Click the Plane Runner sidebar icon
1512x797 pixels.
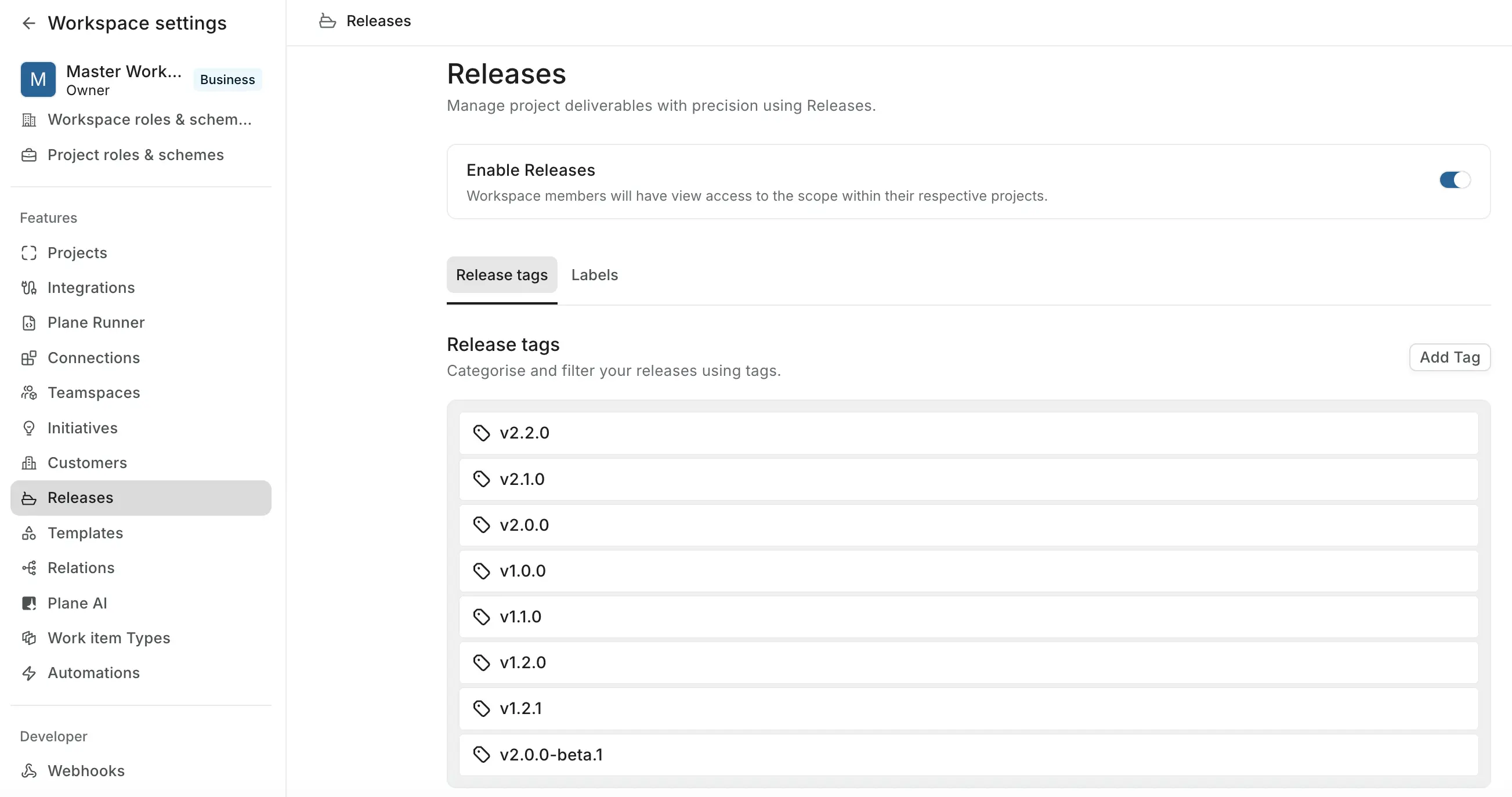(x=29, y=323)
